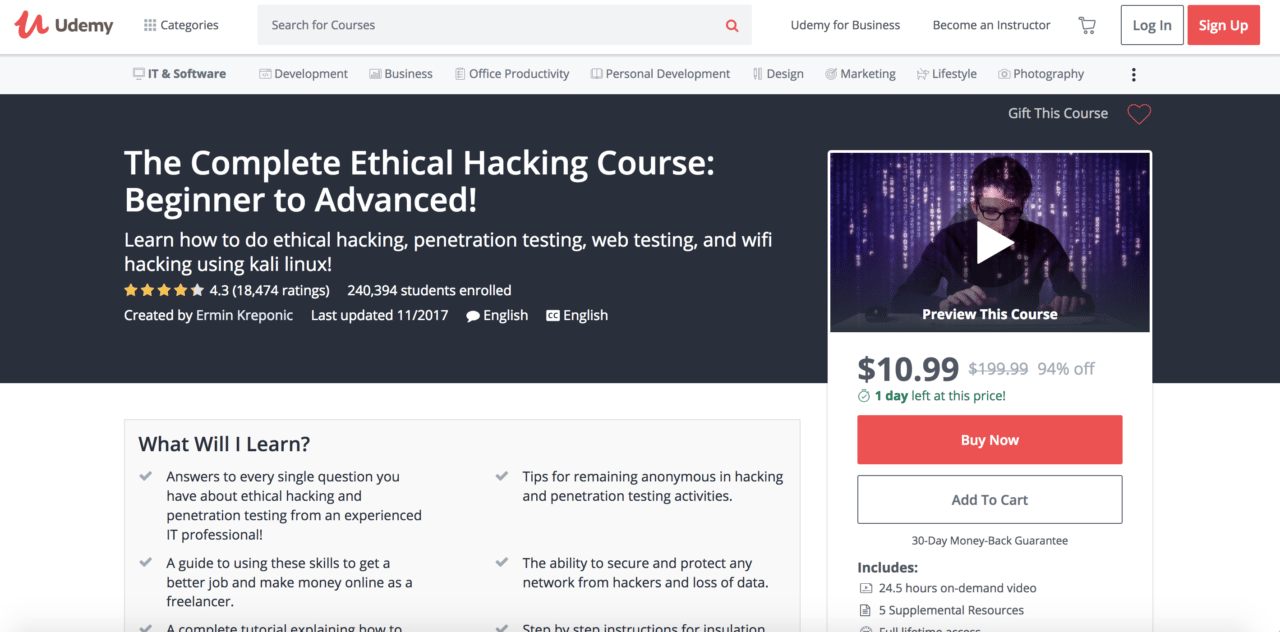1280x632 pixels.
Task: Add course to wishlist heart icon
Action: click(1139, 114)
